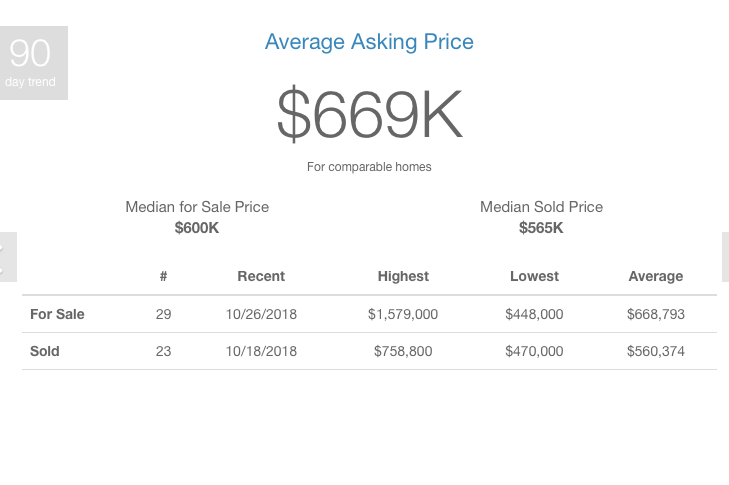Select the $669K average price figure
Image resolution: width=729 pixels, height=485 pixels.
point(370,114)
